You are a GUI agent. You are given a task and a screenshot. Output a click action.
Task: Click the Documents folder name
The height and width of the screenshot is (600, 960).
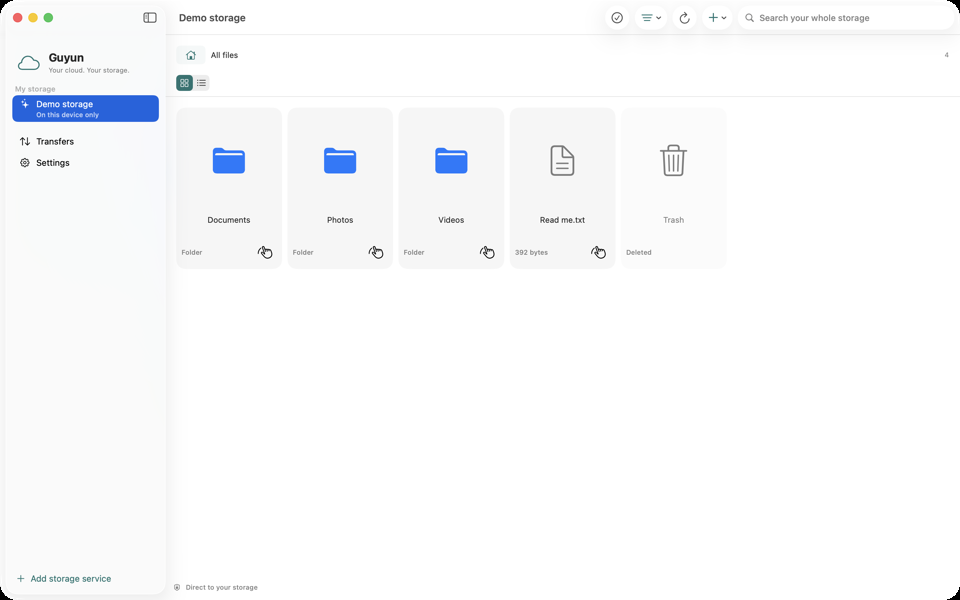pos(229,220)
